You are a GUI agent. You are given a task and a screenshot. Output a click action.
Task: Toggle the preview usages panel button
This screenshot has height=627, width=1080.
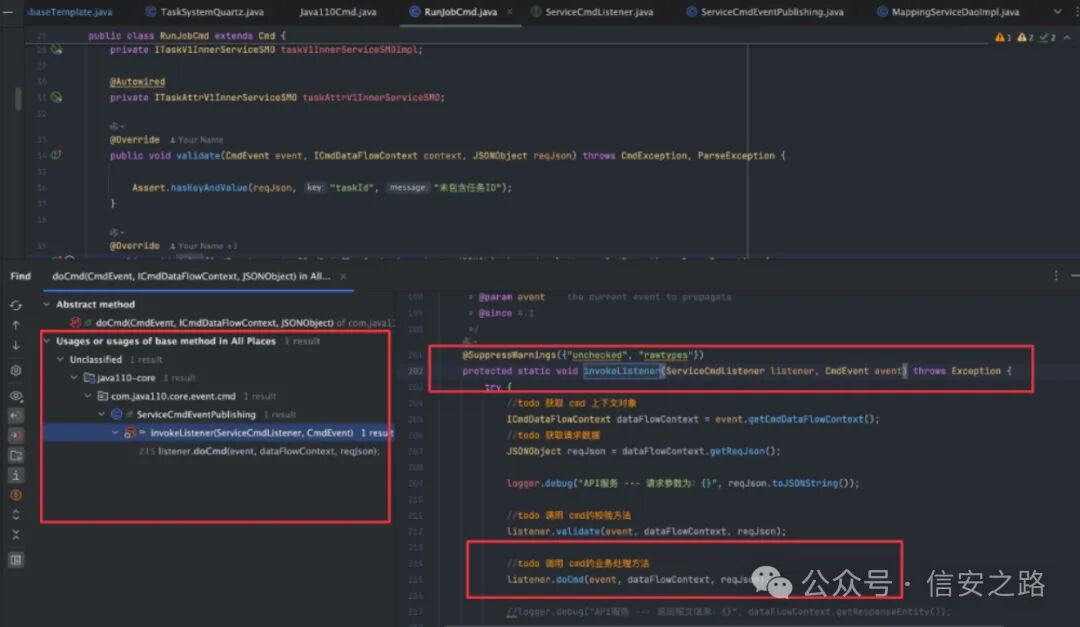tap(16, 559)
